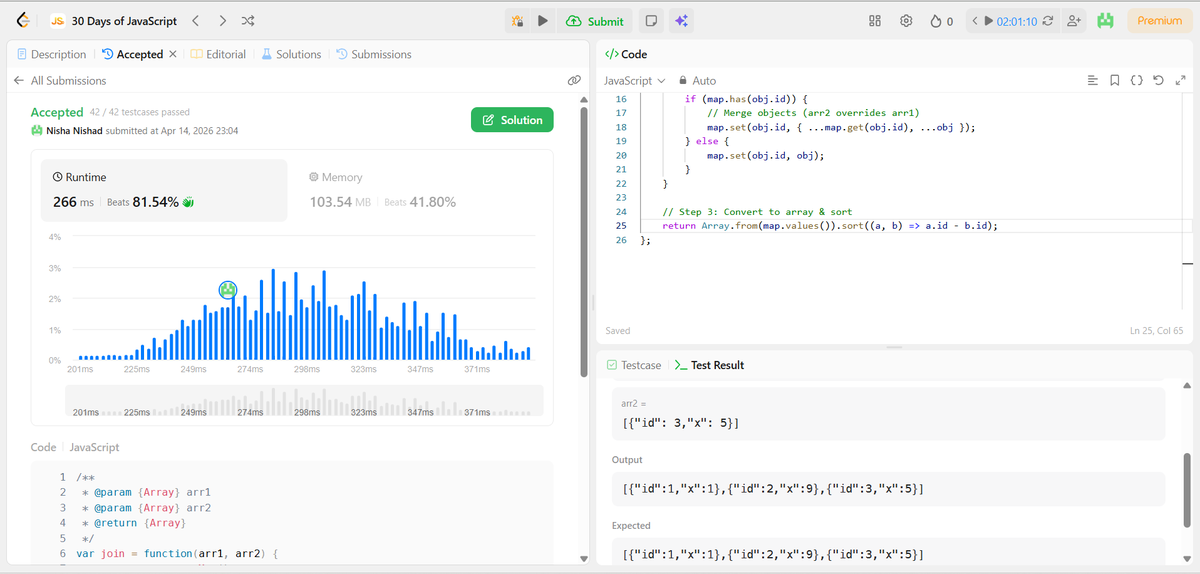The image size is (1200, 574).
Task: Switch to the Description tab
Action: point(51,54)
